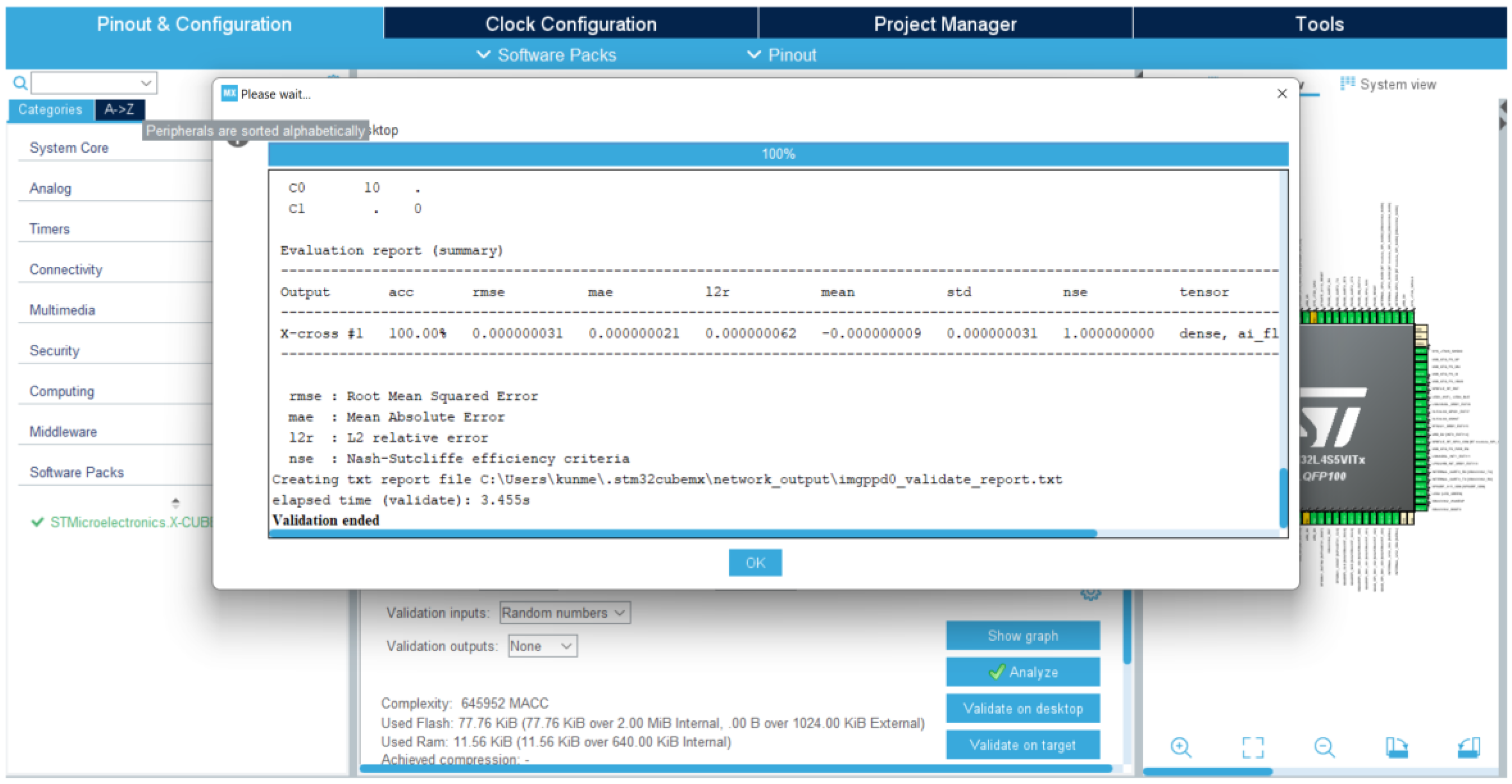The width and height of the screenshot is (1512, 784).
Task: Switch to the Clock Configuration tab
Action: (570, 24)
